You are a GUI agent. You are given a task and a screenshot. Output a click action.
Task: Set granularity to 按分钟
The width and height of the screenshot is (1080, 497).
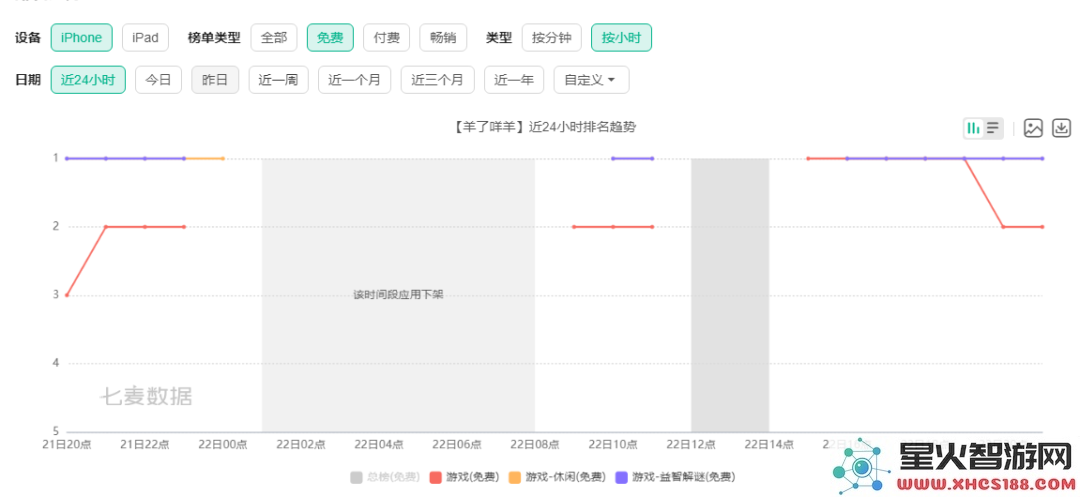552,38
